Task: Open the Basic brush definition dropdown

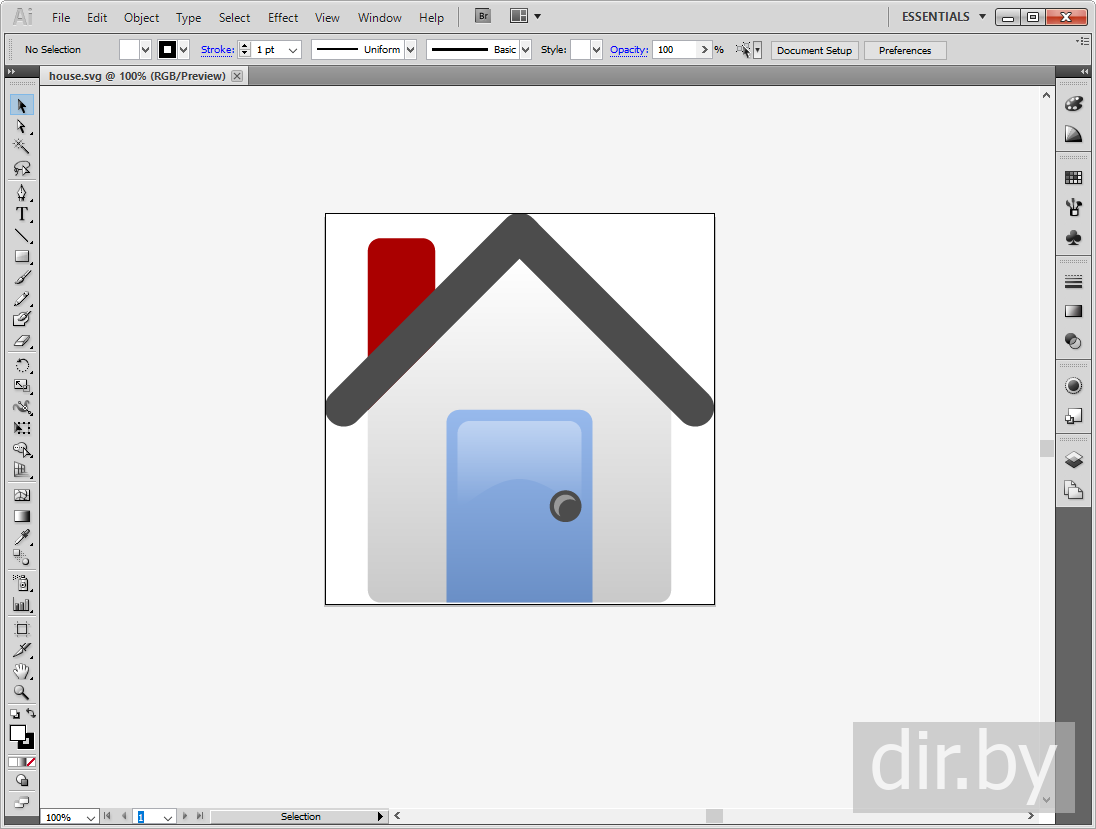Action: point(526,50)
